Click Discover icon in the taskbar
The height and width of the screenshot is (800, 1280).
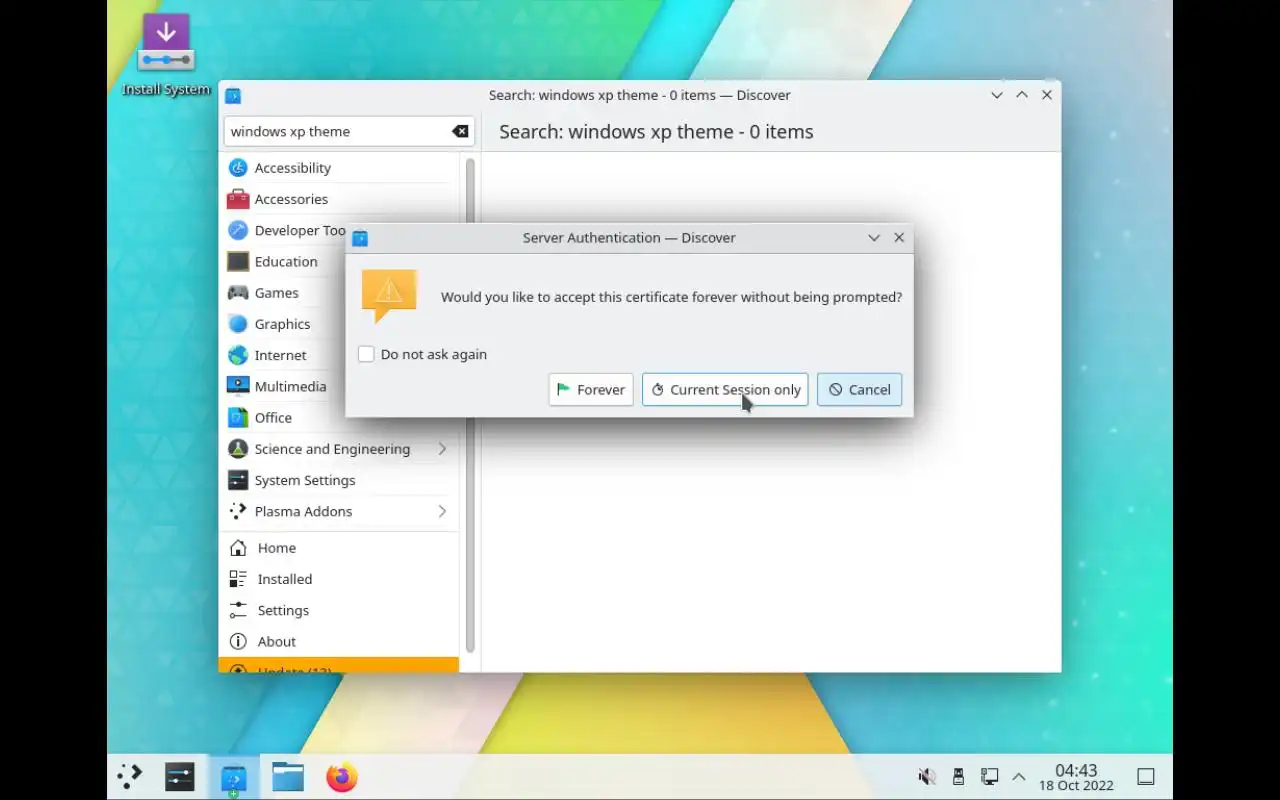[x=233, y=778]
